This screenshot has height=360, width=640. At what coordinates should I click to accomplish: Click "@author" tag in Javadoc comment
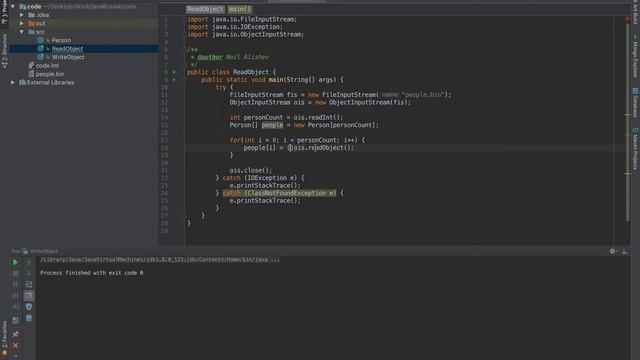[210, 57]
